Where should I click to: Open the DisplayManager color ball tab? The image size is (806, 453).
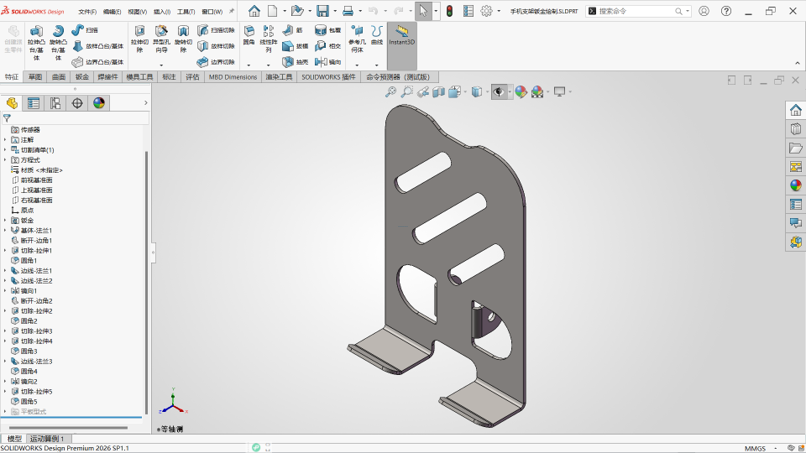99,103
